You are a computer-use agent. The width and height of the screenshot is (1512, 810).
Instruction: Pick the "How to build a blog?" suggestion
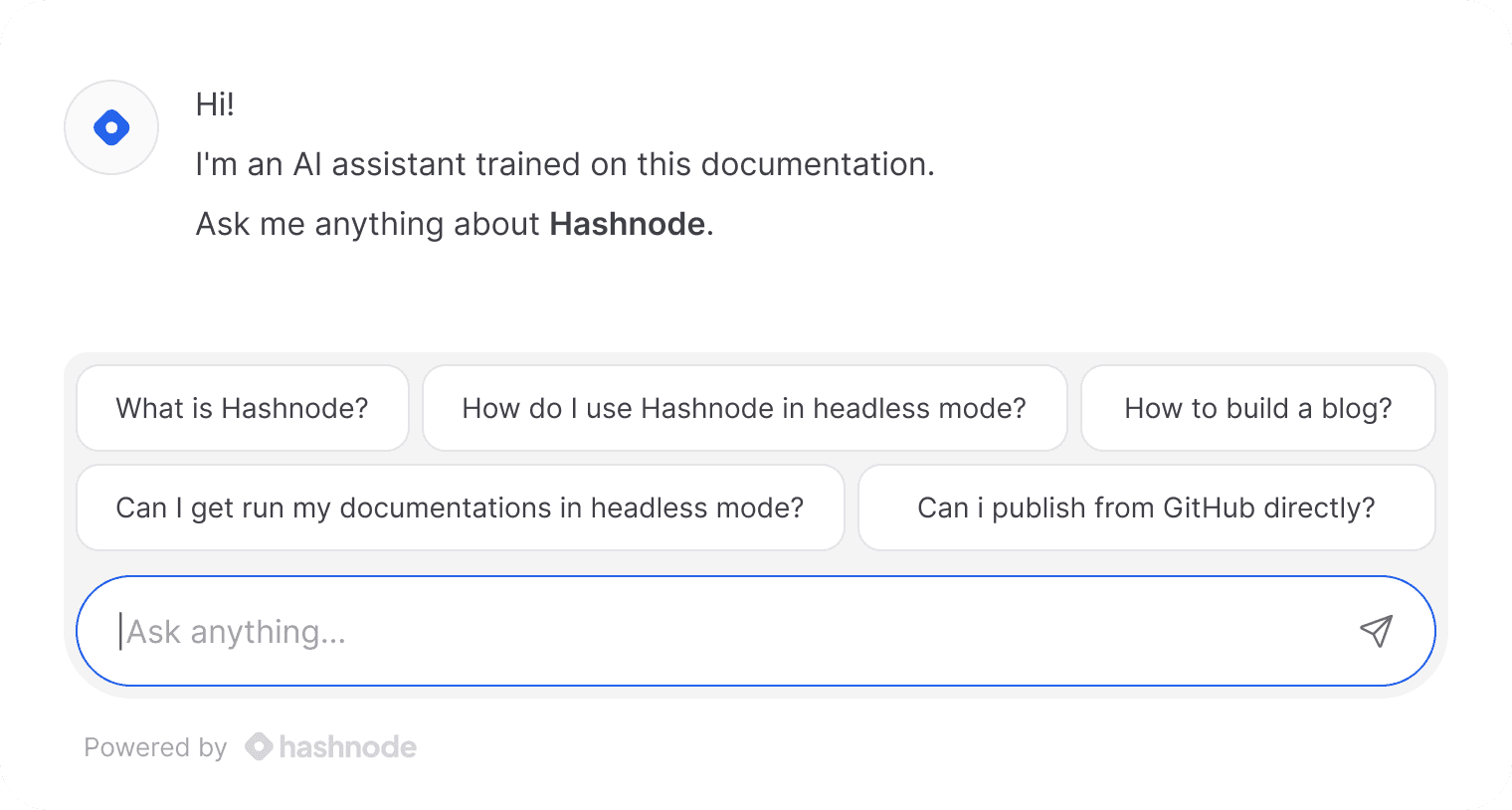1258,408
